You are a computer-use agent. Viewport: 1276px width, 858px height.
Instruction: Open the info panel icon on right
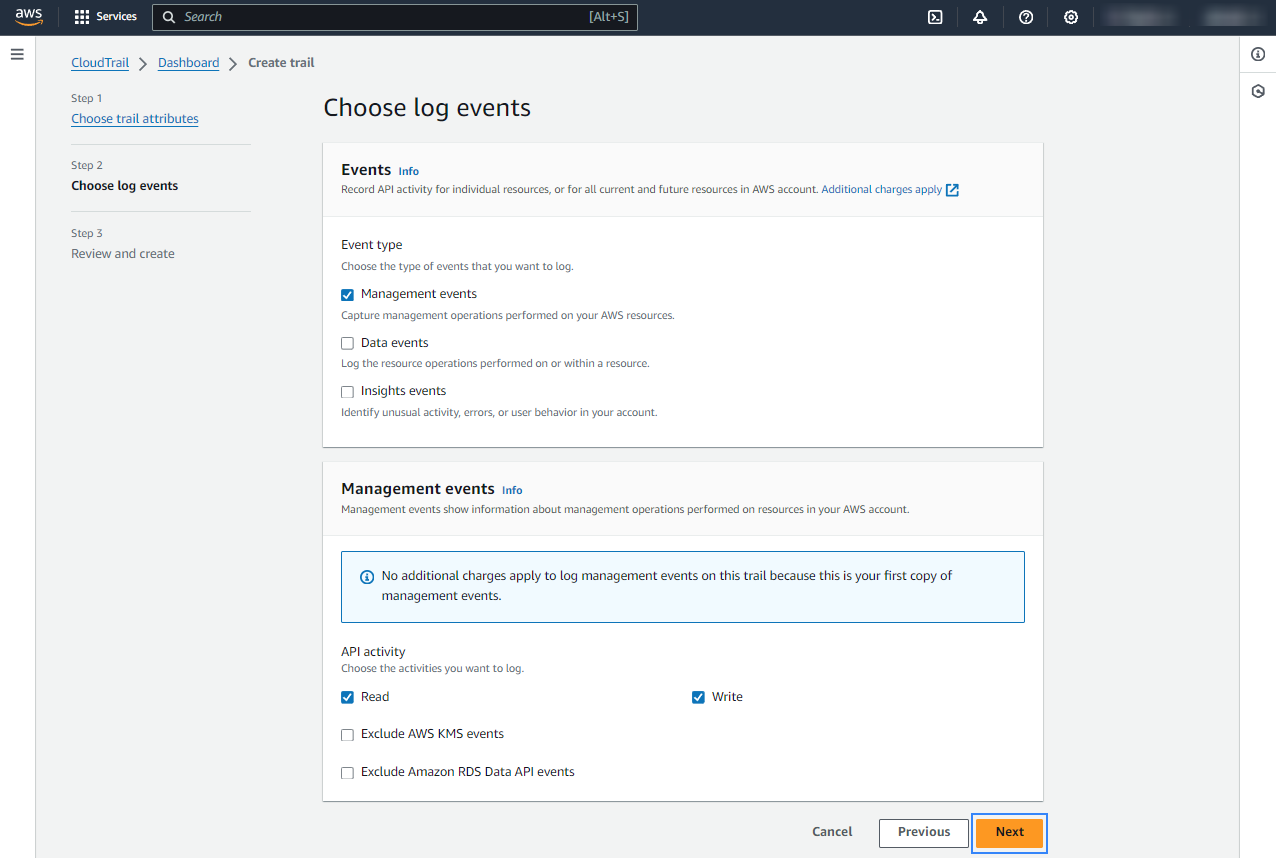click(x=1258, y=54)
